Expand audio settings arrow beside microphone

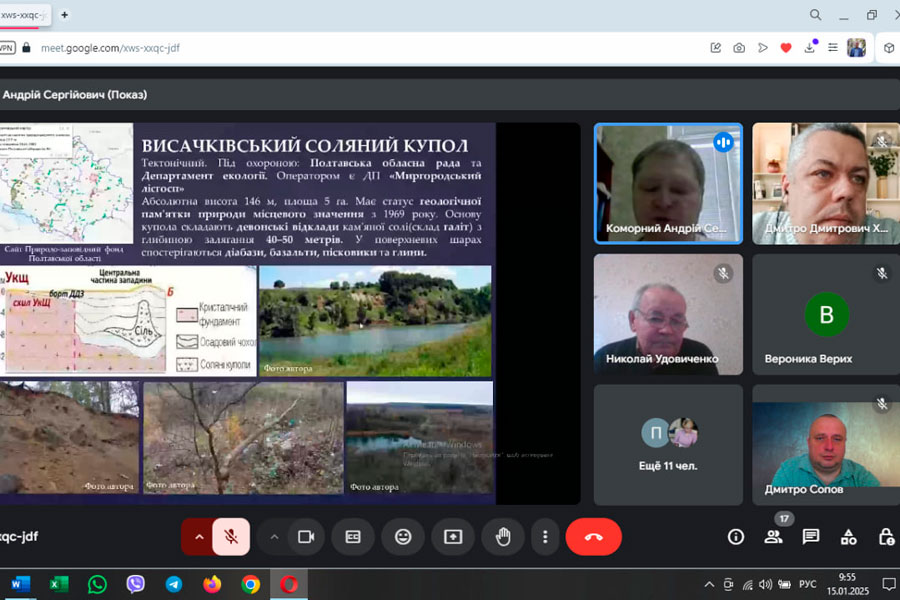point(198,537)
